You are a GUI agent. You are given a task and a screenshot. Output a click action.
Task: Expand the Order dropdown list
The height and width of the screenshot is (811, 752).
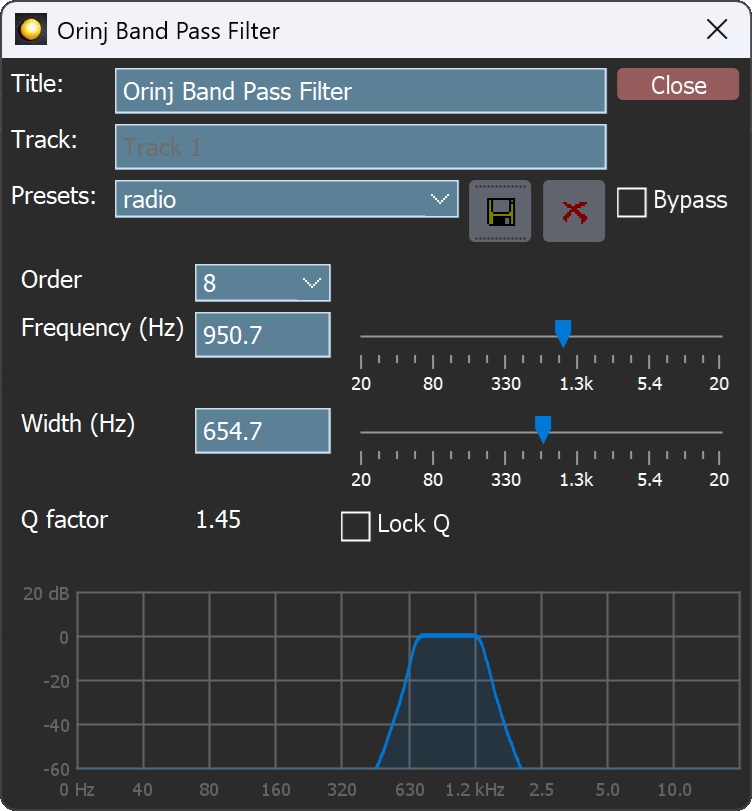click(x=262, y=283)
